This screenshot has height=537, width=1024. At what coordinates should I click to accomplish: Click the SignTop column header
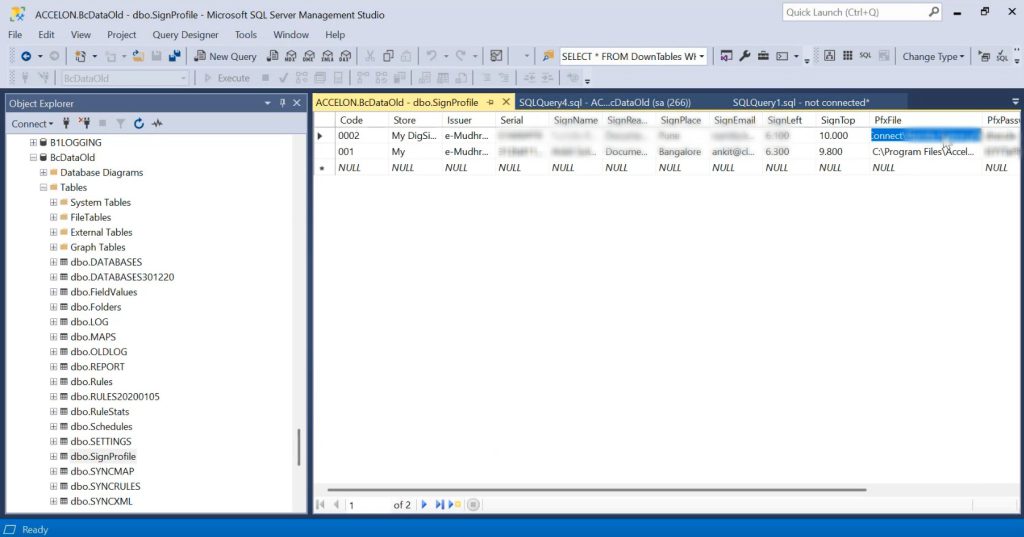click(x=842, y=120)
